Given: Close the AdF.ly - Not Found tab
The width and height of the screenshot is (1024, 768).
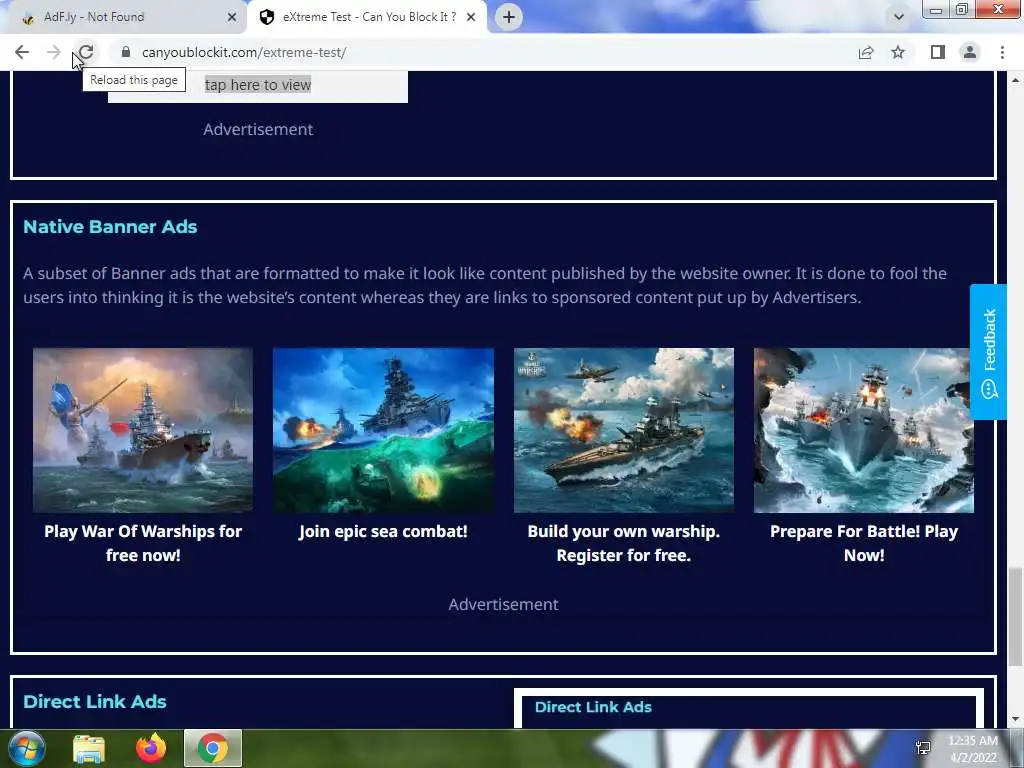Looking at the screenshot, I should (x=231, y=17).
